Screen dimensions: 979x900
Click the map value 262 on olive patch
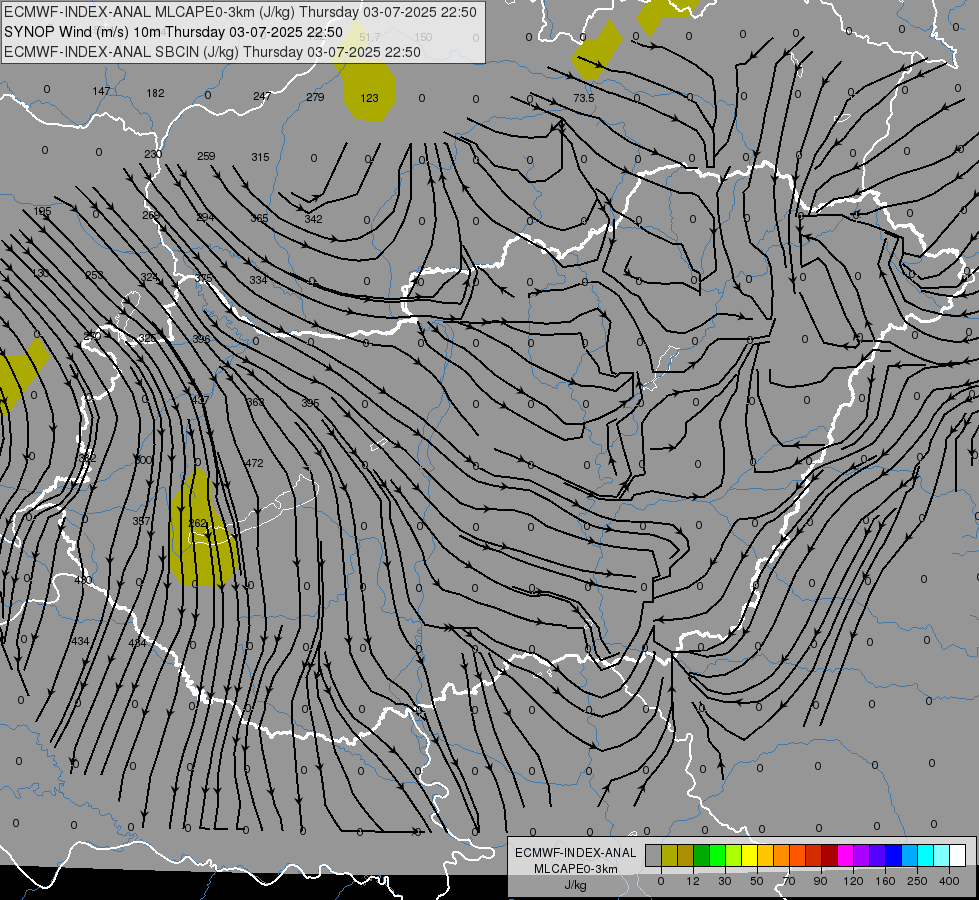[197, 523]
